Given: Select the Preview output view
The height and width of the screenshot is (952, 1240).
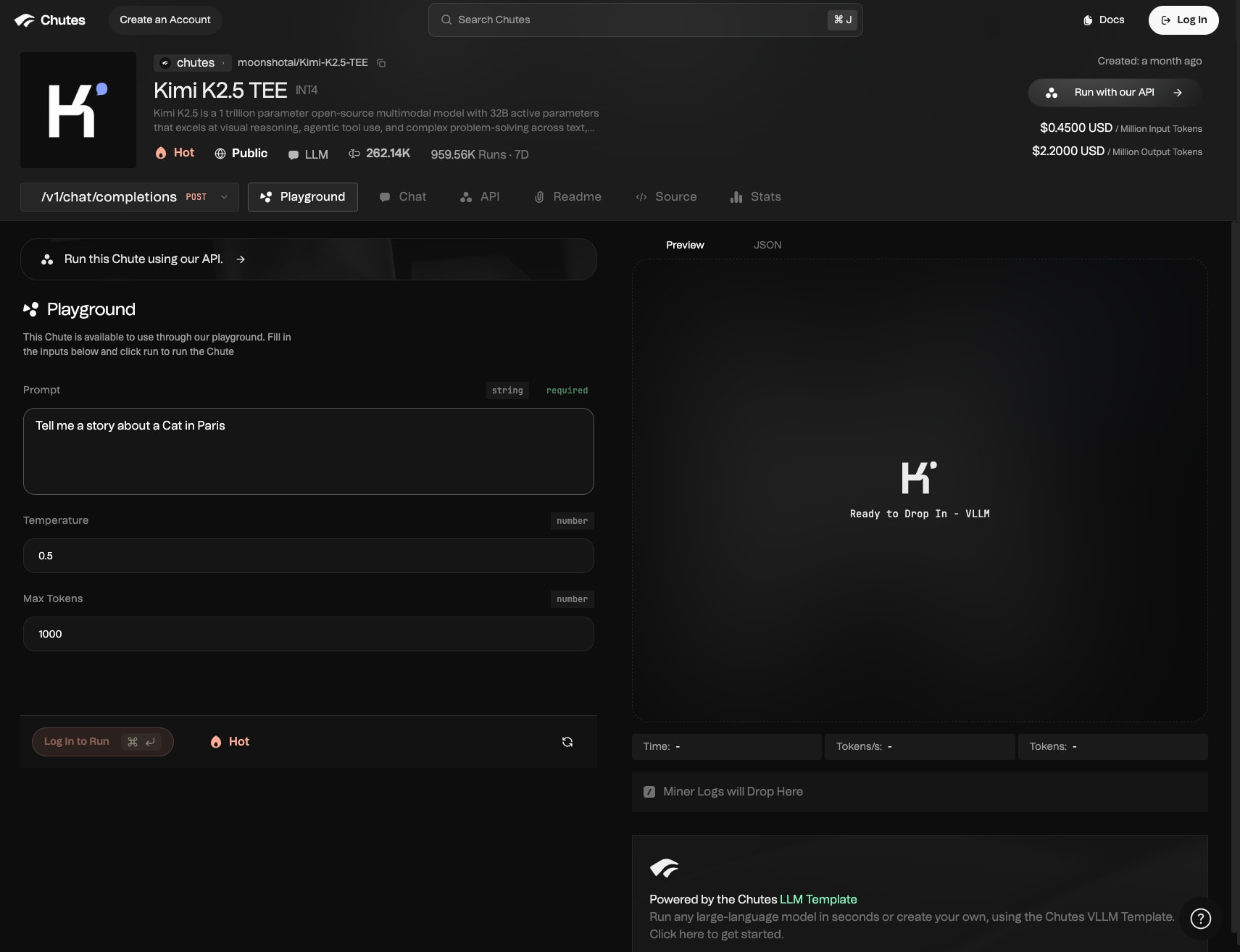Looking at the screenshot, I should coord(685,245).
